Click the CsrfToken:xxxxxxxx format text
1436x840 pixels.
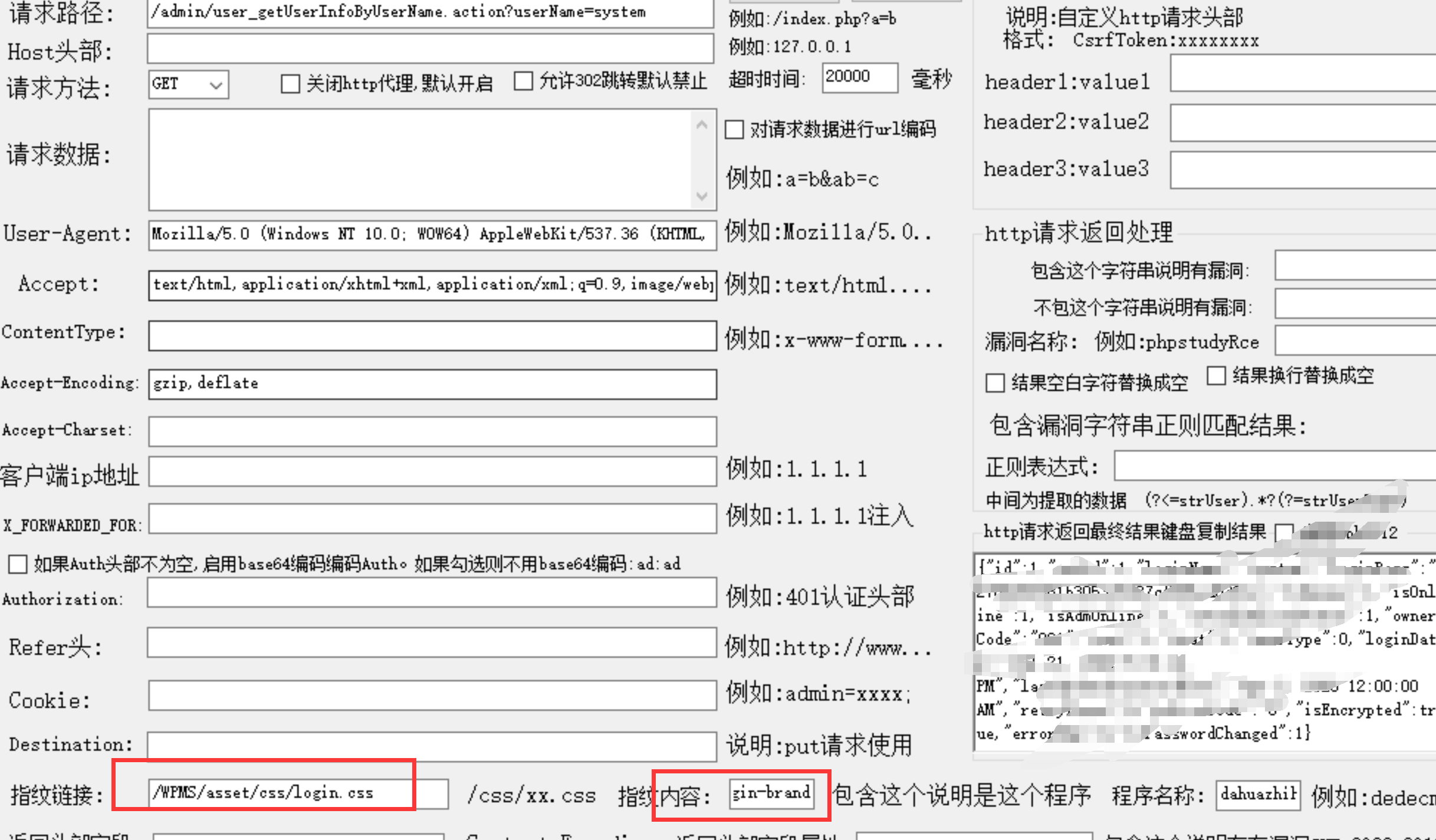pyautogui.click(x=1166, y=40)
